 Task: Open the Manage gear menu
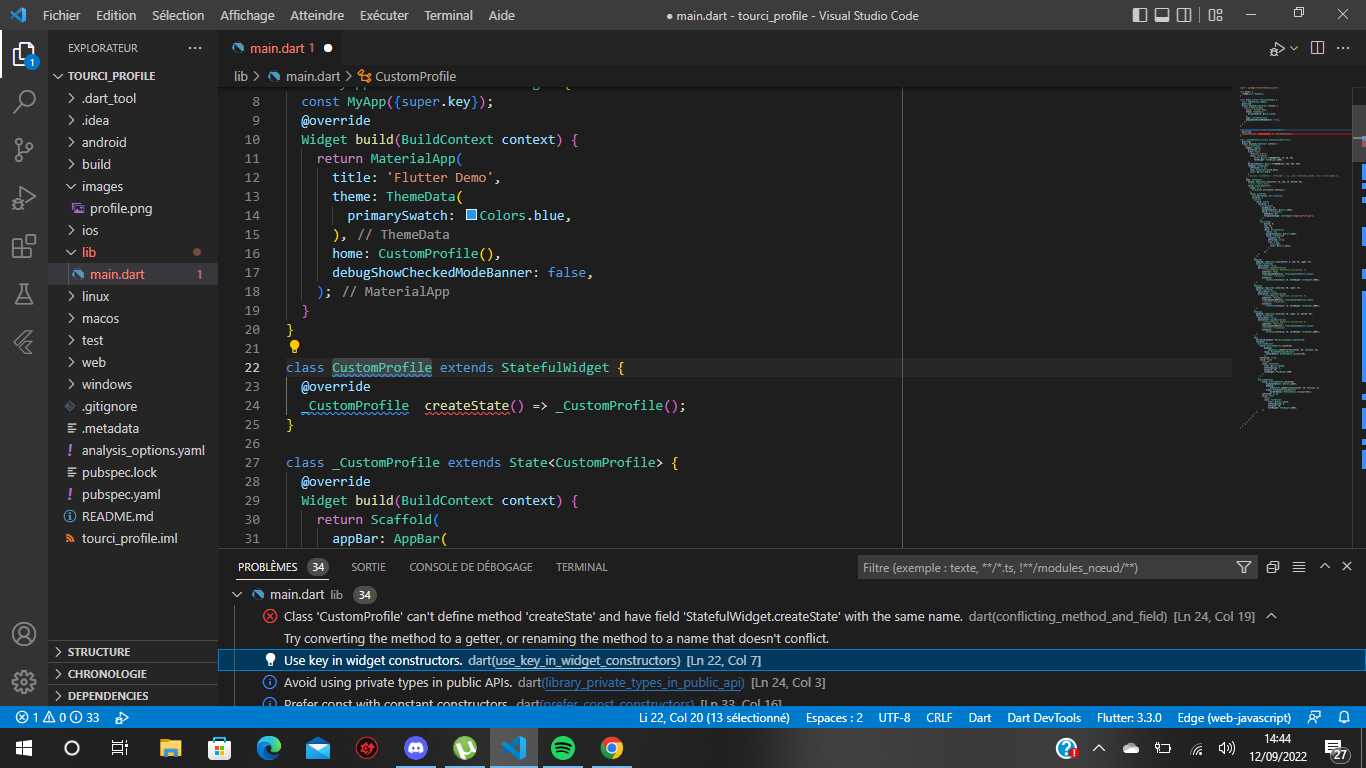tap(24, 682)
